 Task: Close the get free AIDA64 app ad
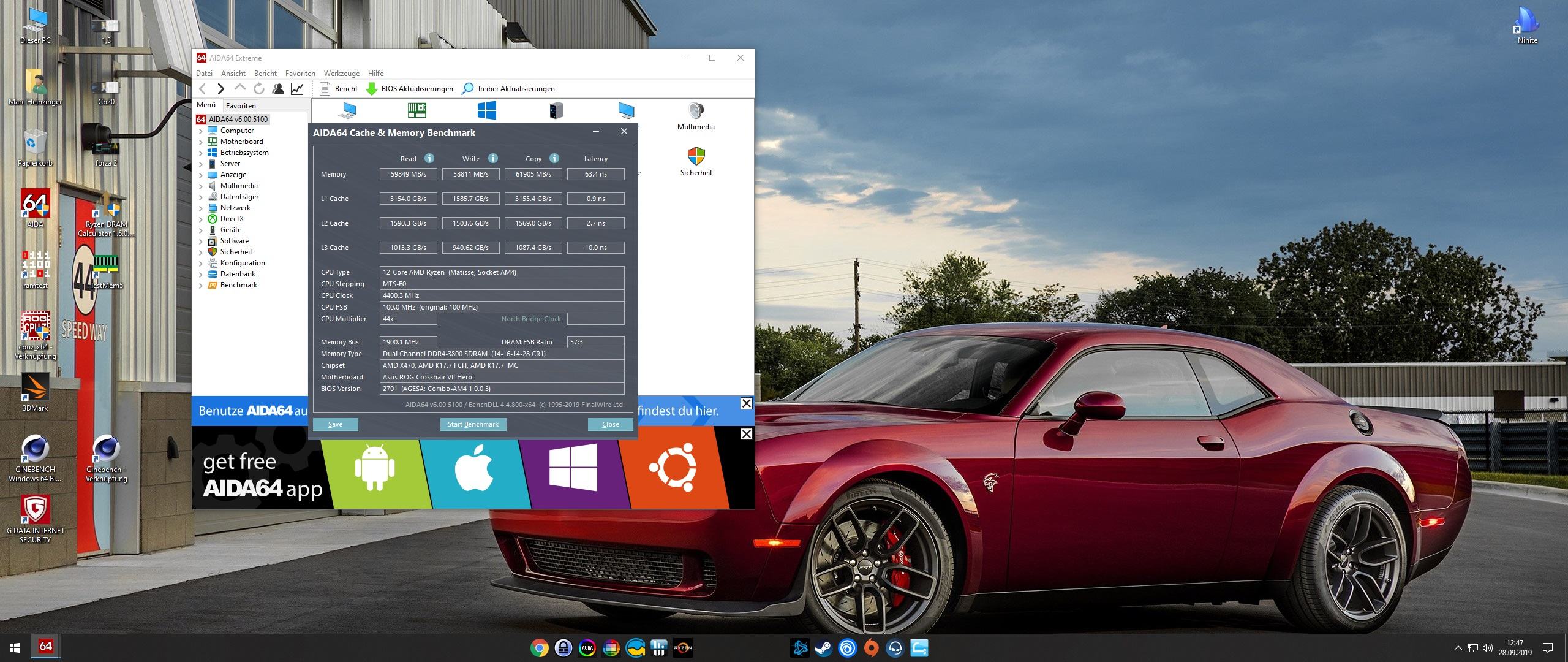click(746, 434)
